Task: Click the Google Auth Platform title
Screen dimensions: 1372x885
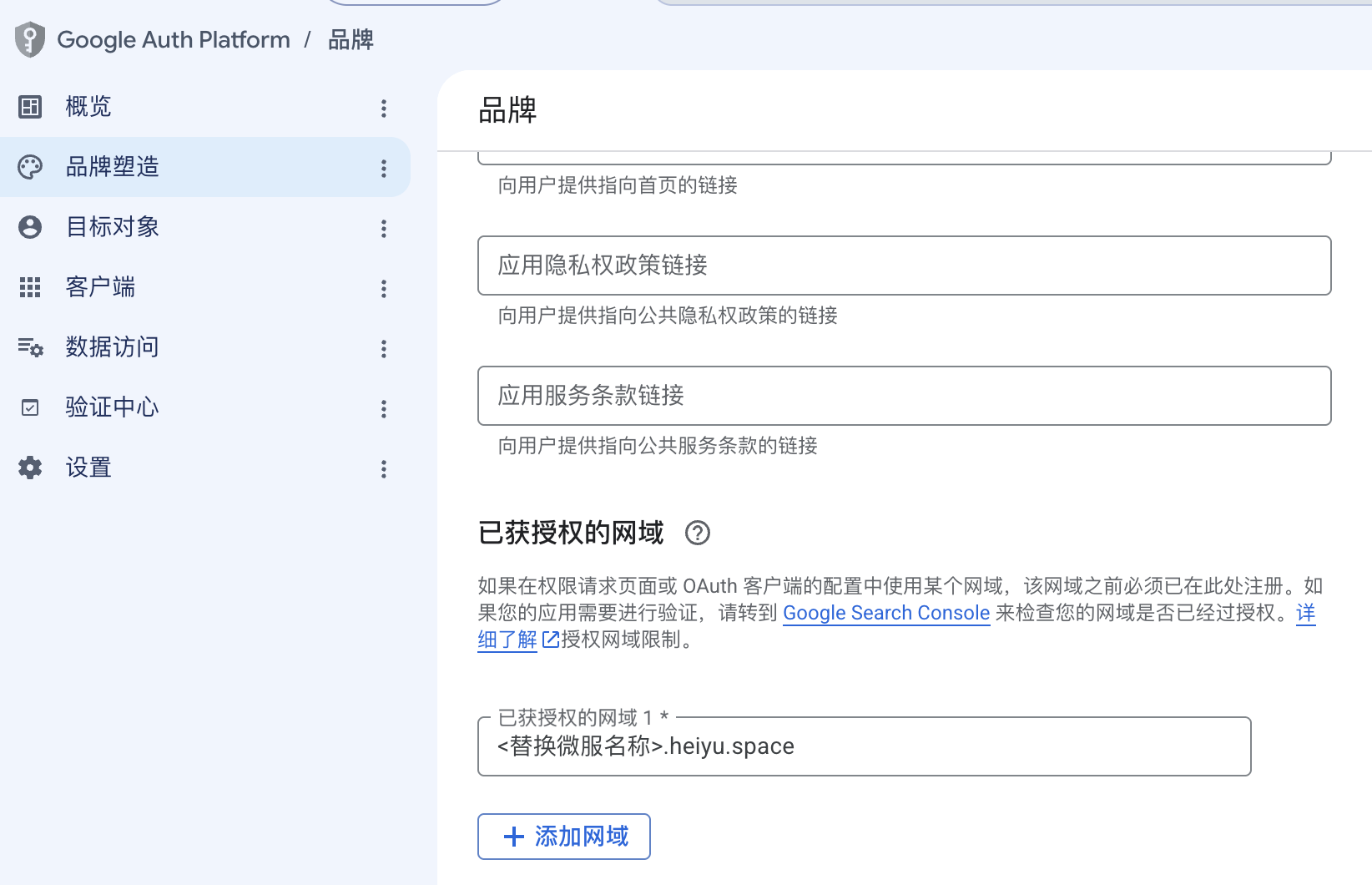Action: click(x=174, y=39)
